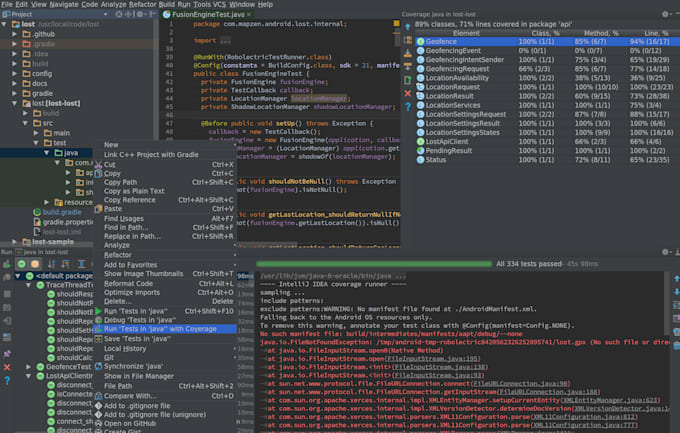Click flatten packages icon in Coverage toolbar
This screenshot has width=680, height=433.
(x=408, y=40)
